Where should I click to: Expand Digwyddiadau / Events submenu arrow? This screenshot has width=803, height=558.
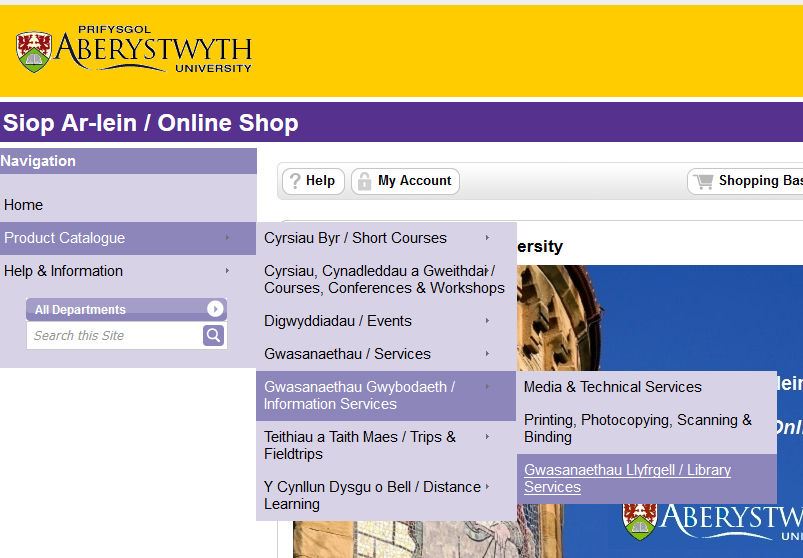(488, 320)
